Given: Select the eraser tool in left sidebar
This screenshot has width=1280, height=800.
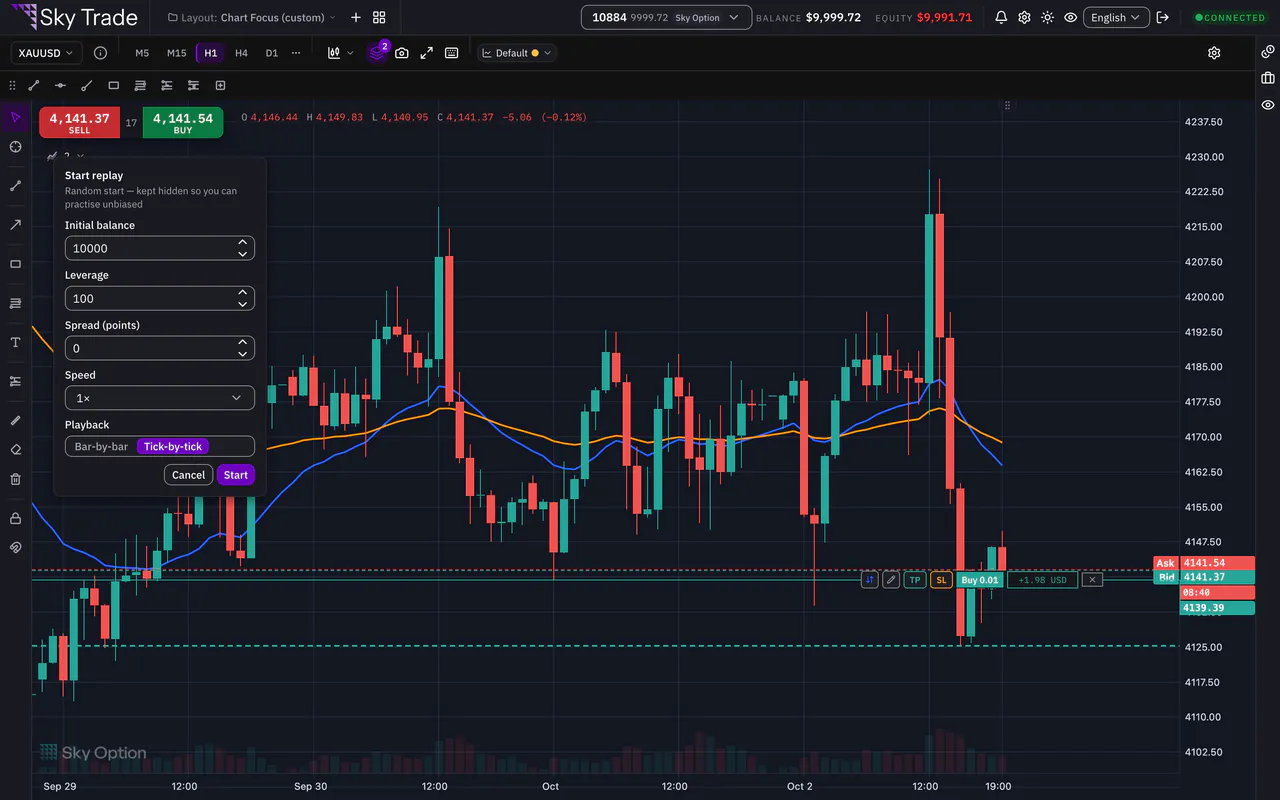Looking at the screenshot, I should 15,450.
